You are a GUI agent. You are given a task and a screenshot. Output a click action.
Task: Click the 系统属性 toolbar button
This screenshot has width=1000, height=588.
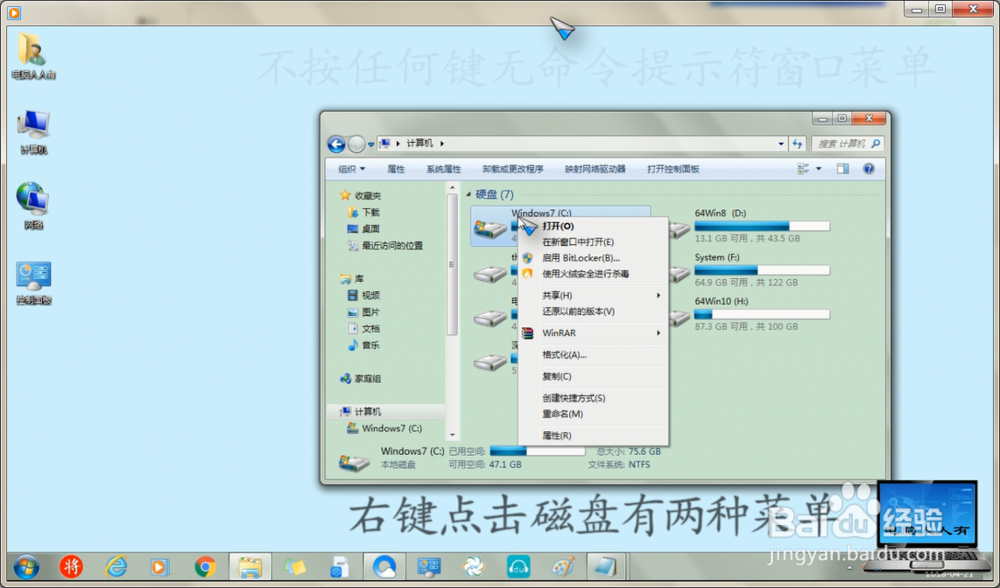[444, 169]
